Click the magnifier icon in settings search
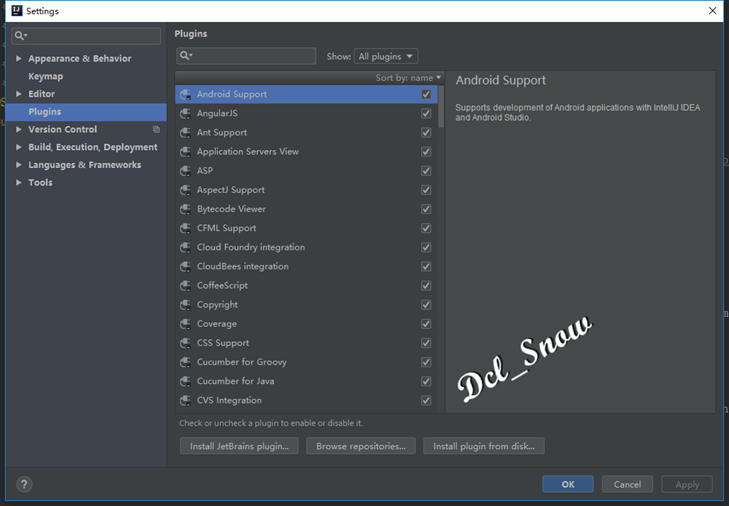 pyautogui.click(x=20, y=35)
